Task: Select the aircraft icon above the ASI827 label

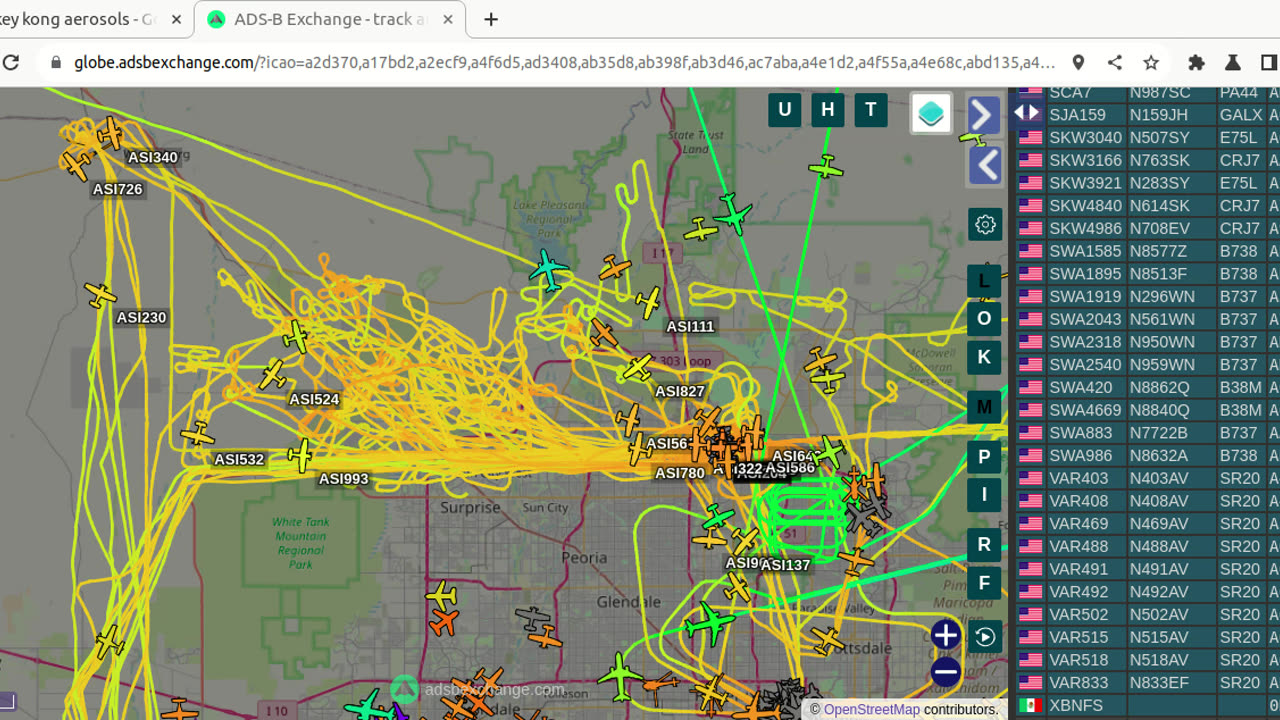Action: tap(636, 369)
